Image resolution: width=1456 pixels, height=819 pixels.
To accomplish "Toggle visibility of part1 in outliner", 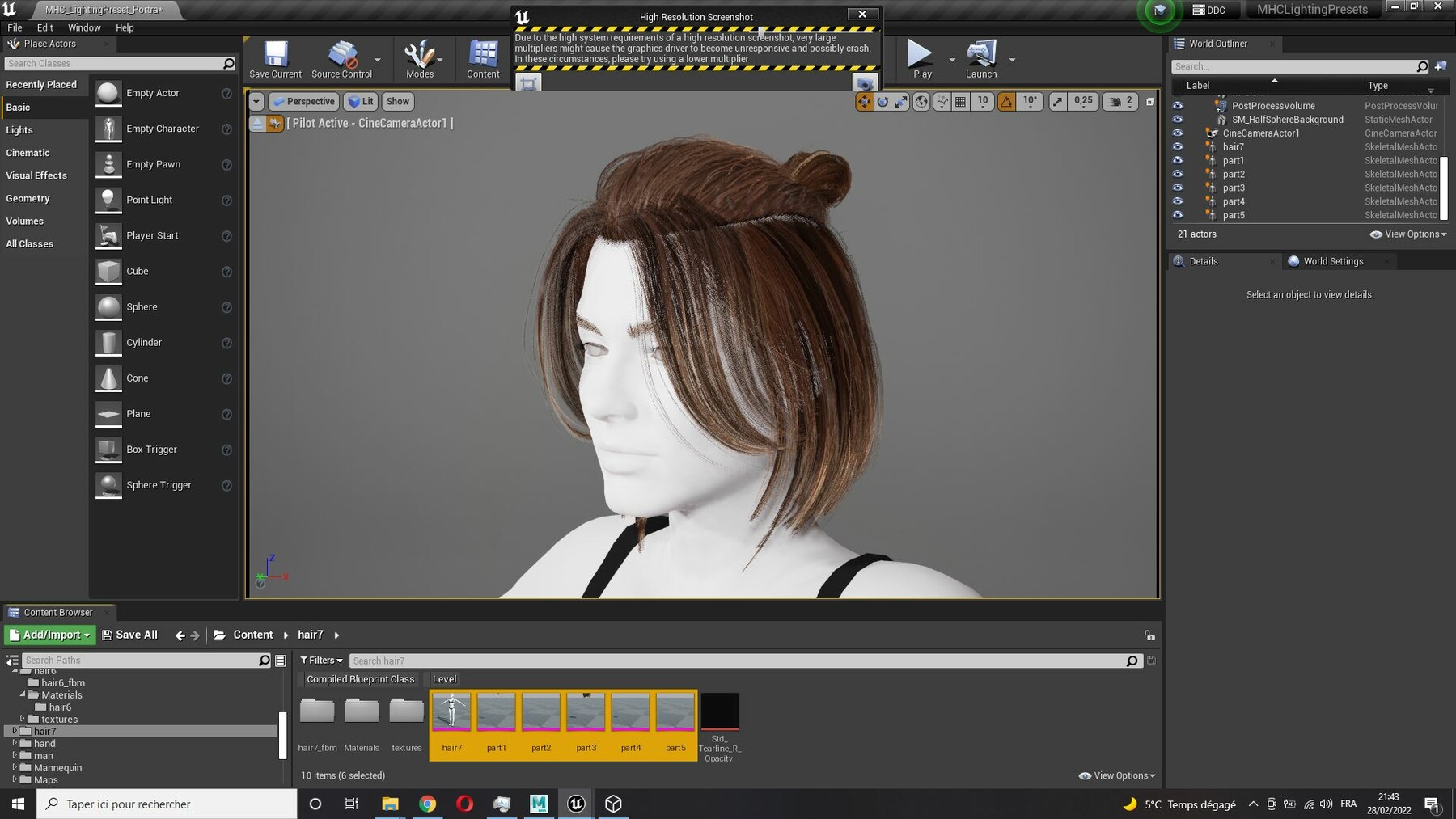I will (x=1178, y=160).
